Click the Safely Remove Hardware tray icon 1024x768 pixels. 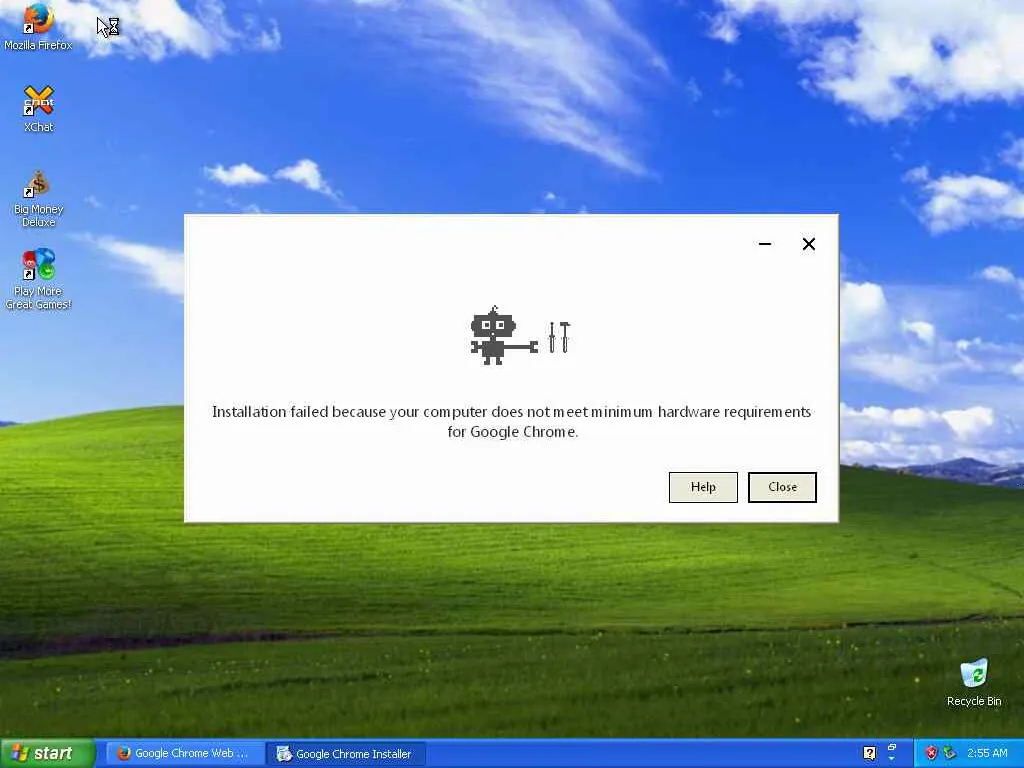coord(950,753)
